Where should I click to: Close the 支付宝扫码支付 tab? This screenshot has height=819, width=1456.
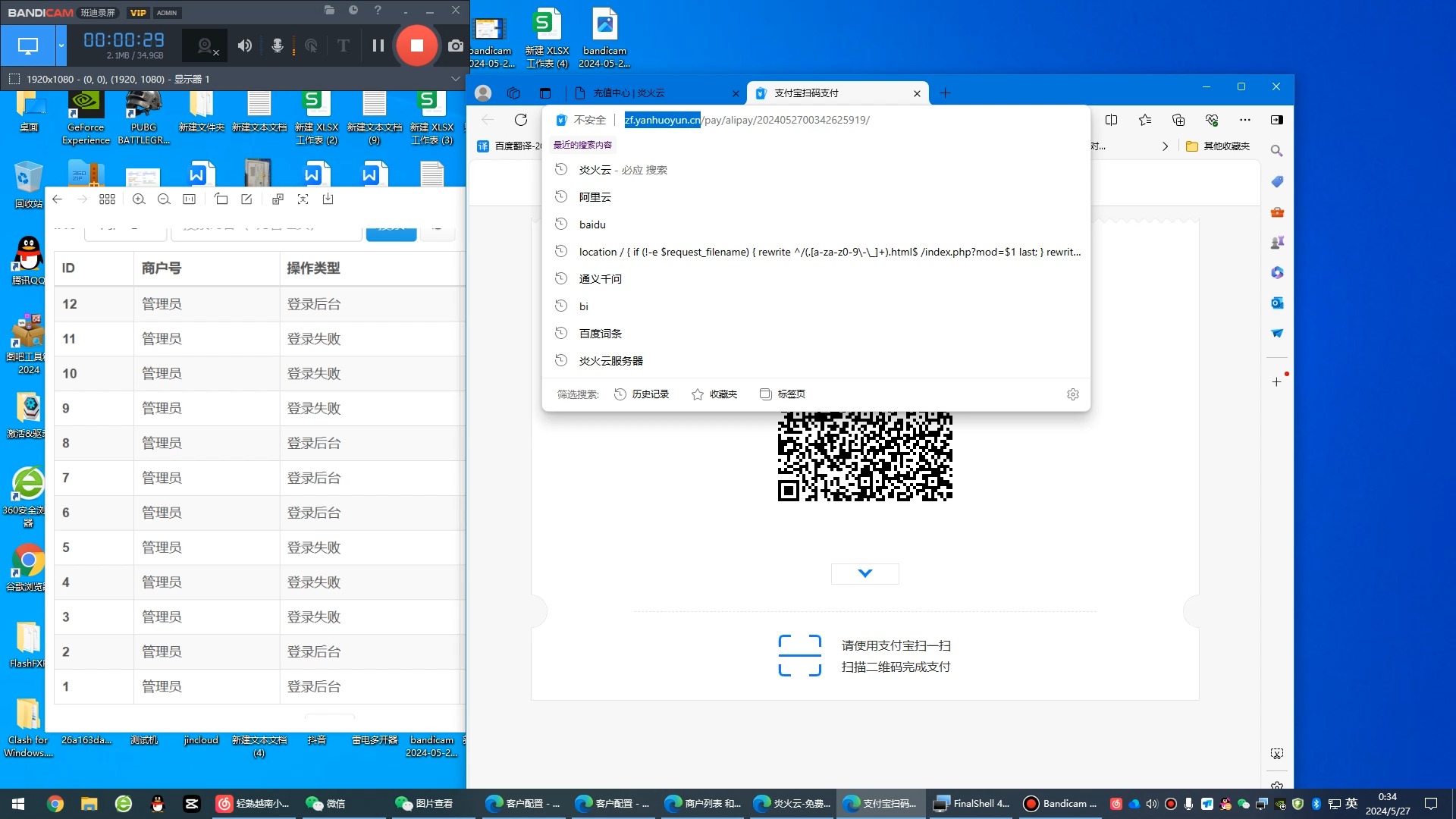[x=917, y=93]
